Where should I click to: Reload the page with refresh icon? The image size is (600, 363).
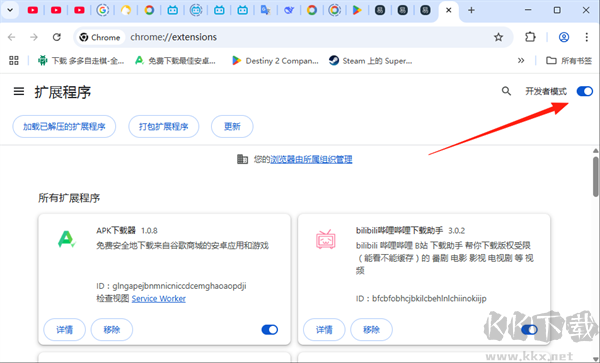click(57, 37)
